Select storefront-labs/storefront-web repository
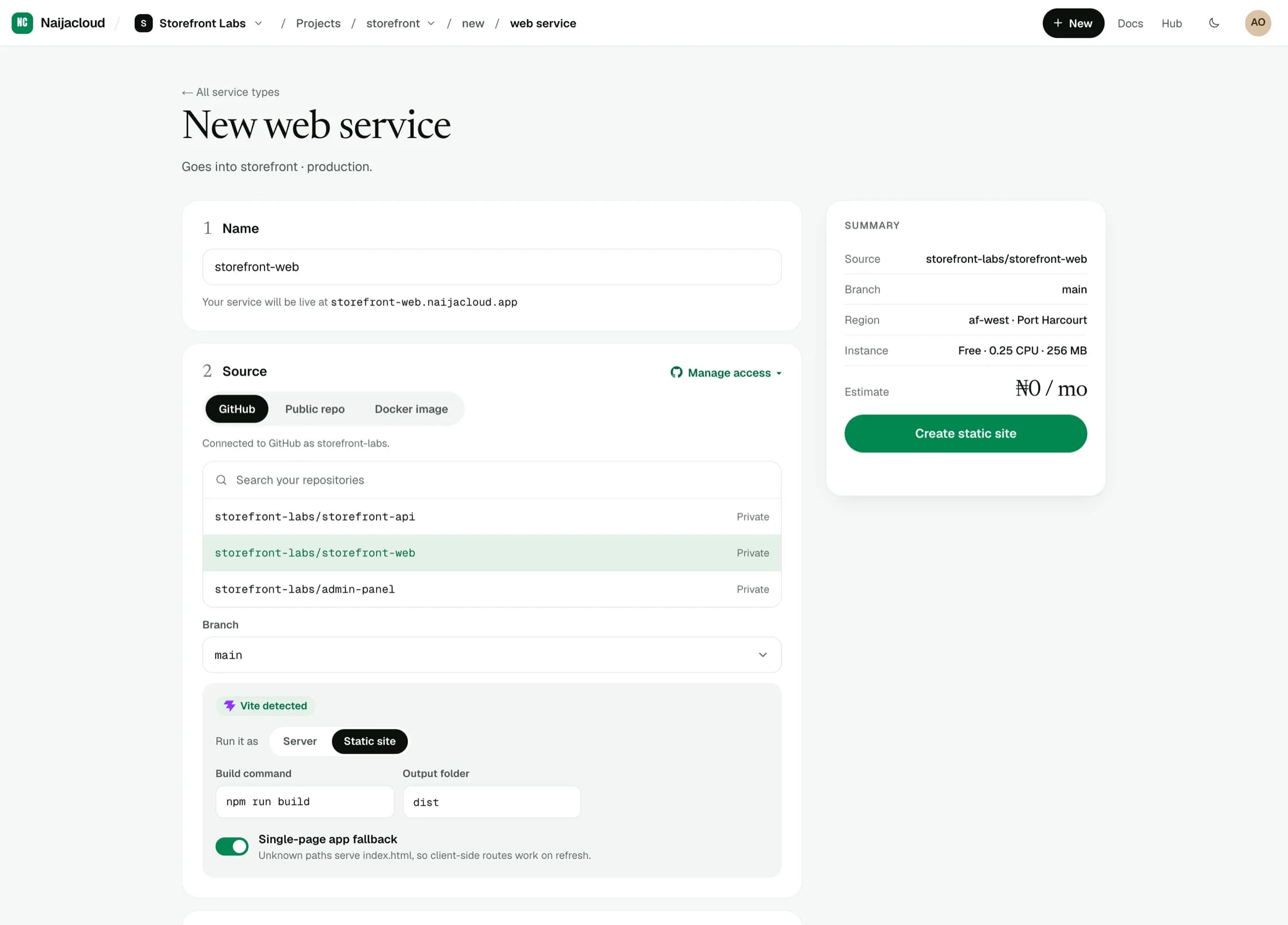This screenshot has height=925, width=1288. pos(491,553)
